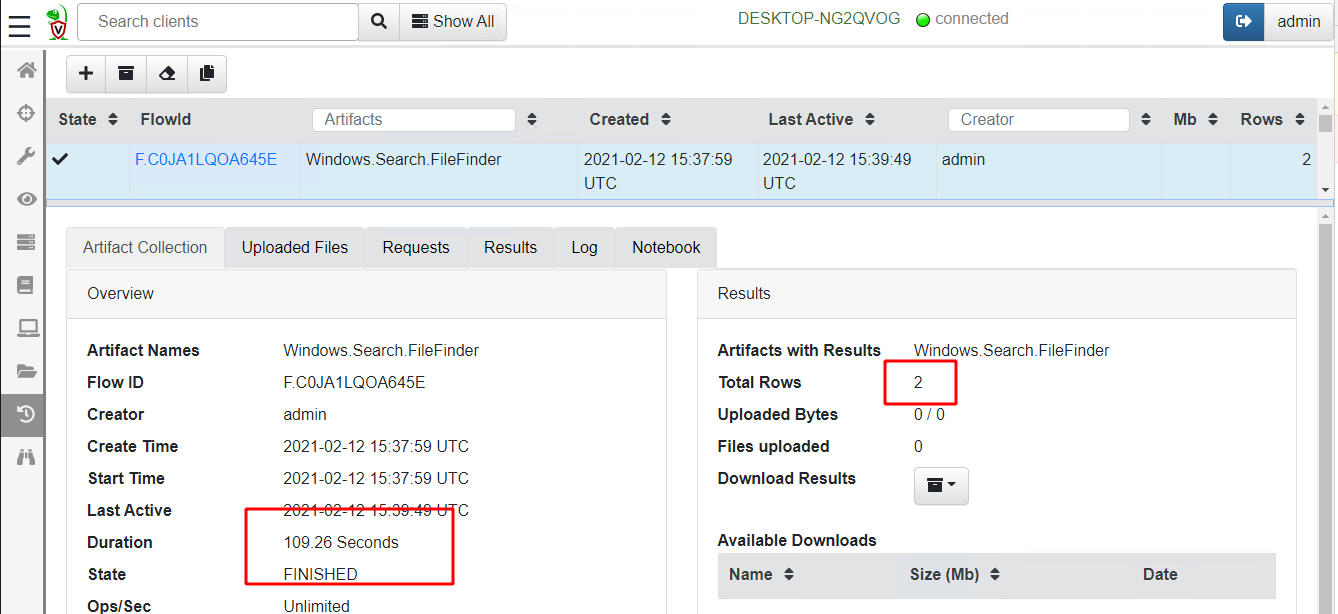The image size is (1338, 614).
Task: Open flow link F.C0JA1LQOA645E
Action: point(206,159)
